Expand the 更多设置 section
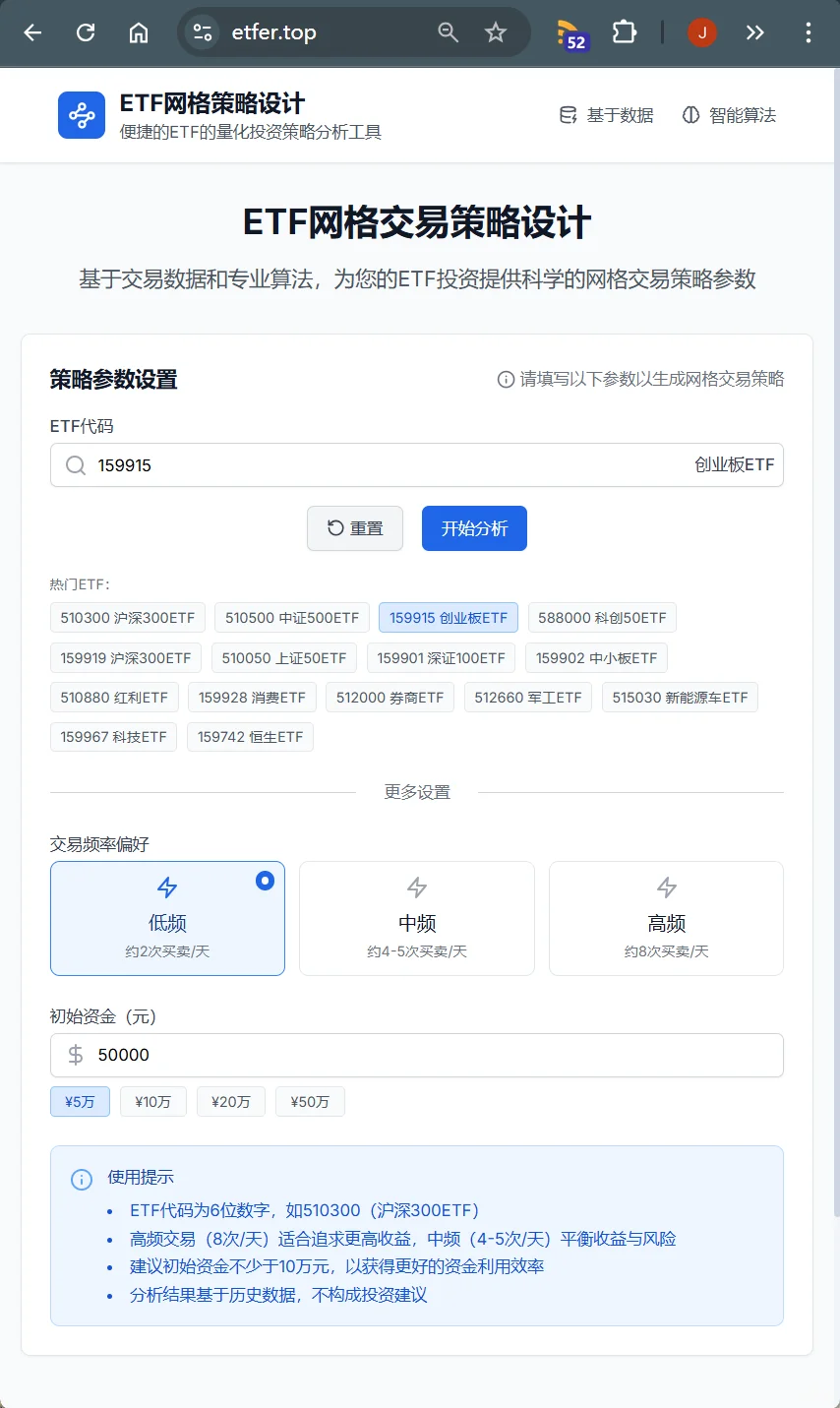This screenshot has width=840, height=1408. click(x=416, y=791)
